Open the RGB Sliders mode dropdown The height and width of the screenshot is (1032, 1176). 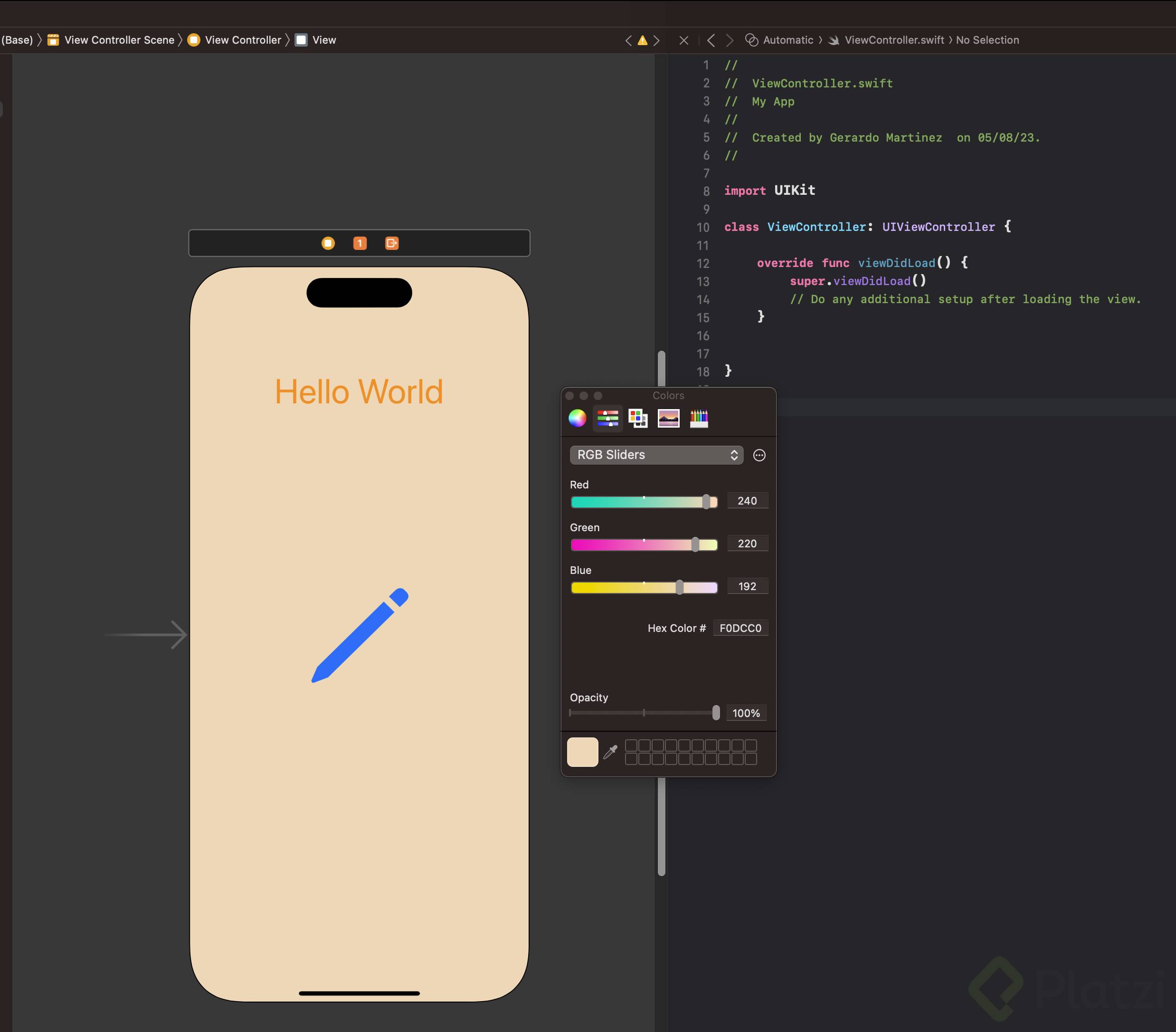[x=656, y=455]
